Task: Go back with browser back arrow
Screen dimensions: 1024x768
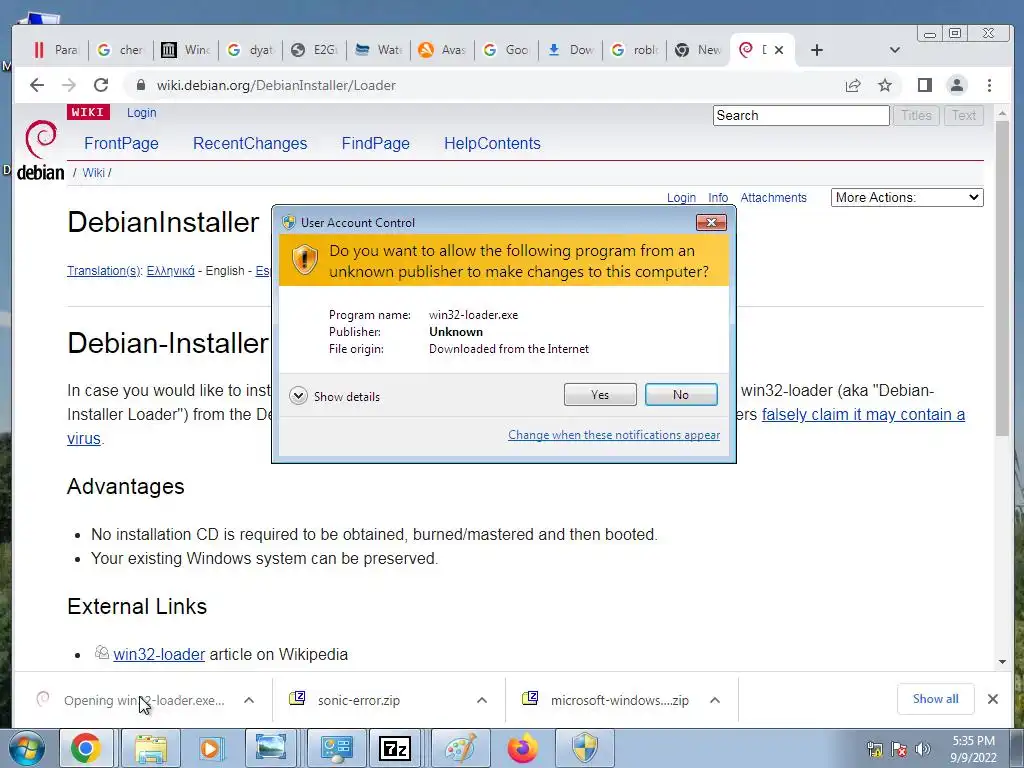Action: coord(37,85)
